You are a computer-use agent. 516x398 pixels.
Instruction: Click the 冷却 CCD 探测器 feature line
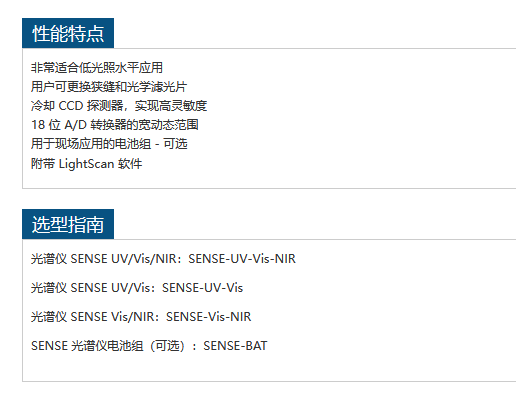pos(119,106)
